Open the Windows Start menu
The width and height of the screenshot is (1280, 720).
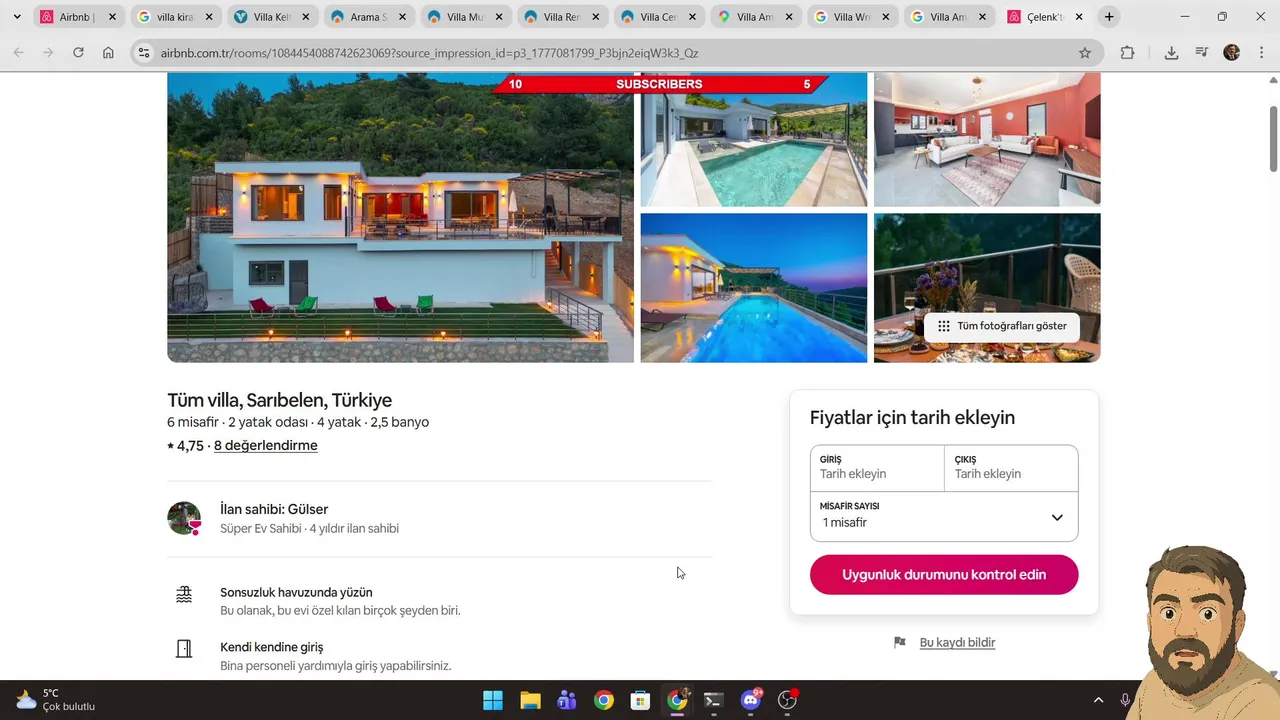(493, 700)
